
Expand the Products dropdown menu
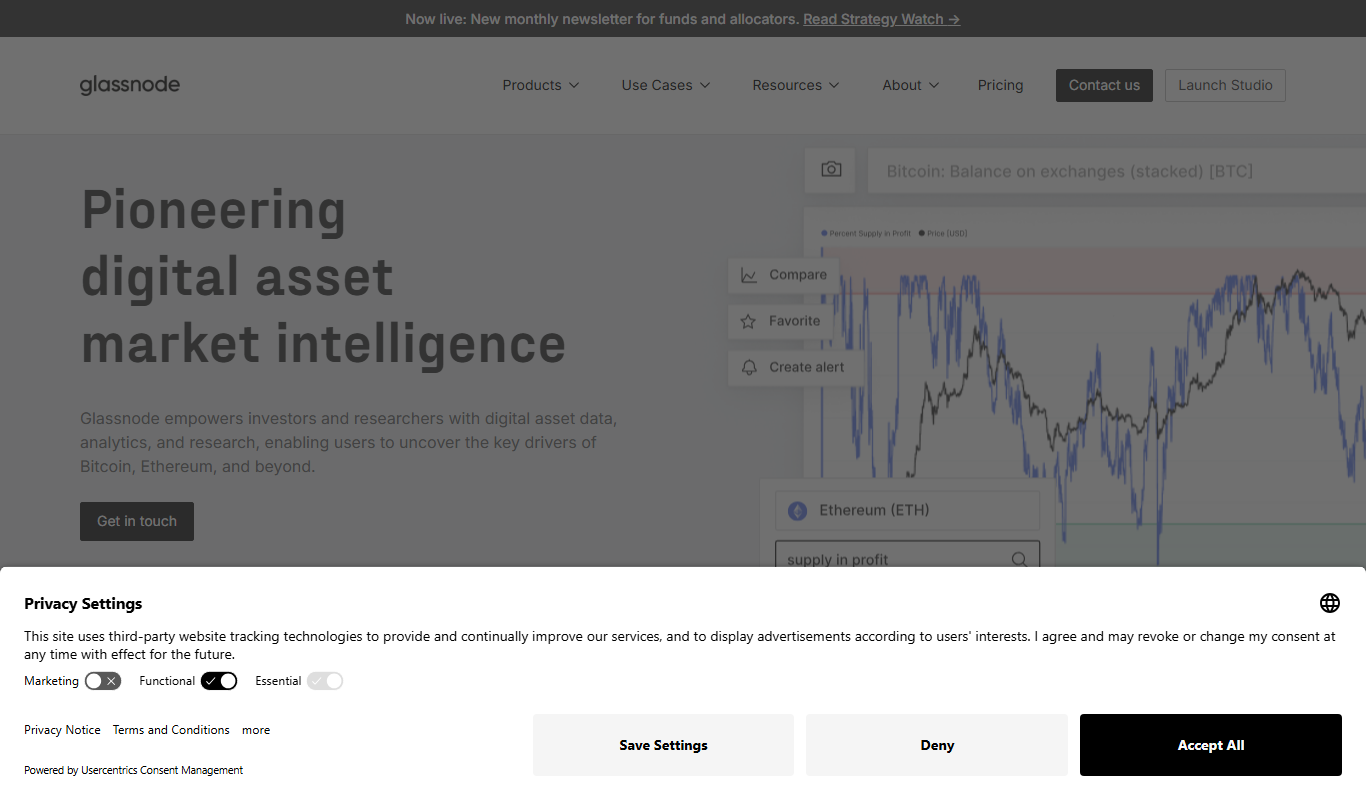point(541,85)
